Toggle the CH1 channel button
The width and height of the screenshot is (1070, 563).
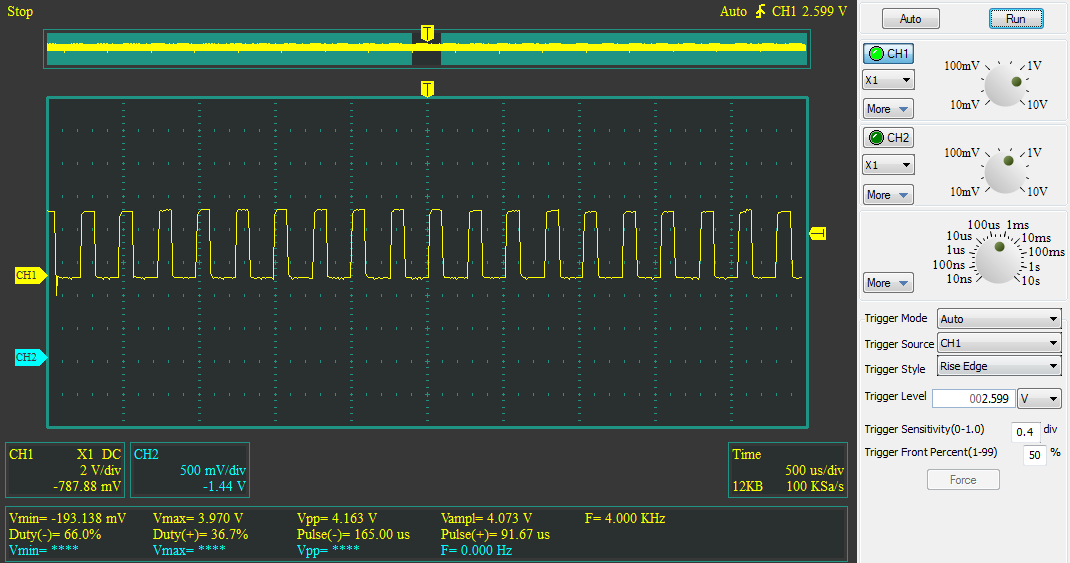(x=888, y=53)
